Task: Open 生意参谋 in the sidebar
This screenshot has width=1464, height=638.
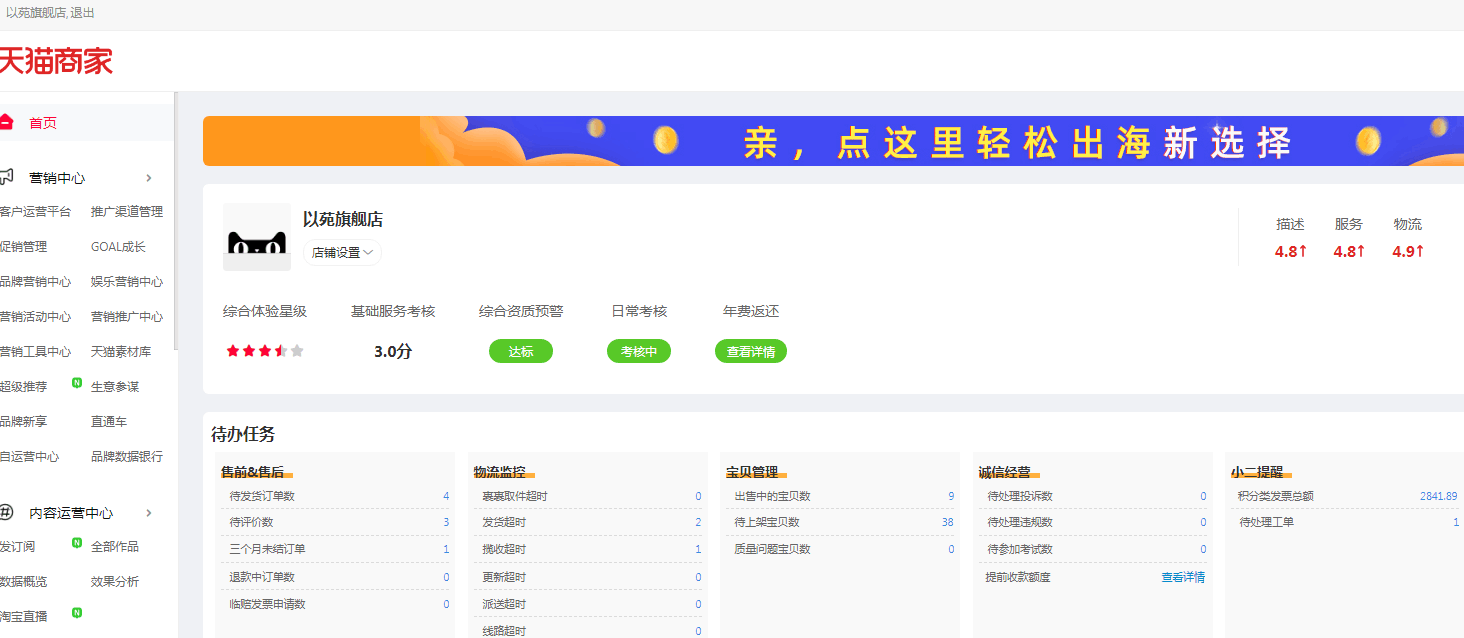Action: 115,387
